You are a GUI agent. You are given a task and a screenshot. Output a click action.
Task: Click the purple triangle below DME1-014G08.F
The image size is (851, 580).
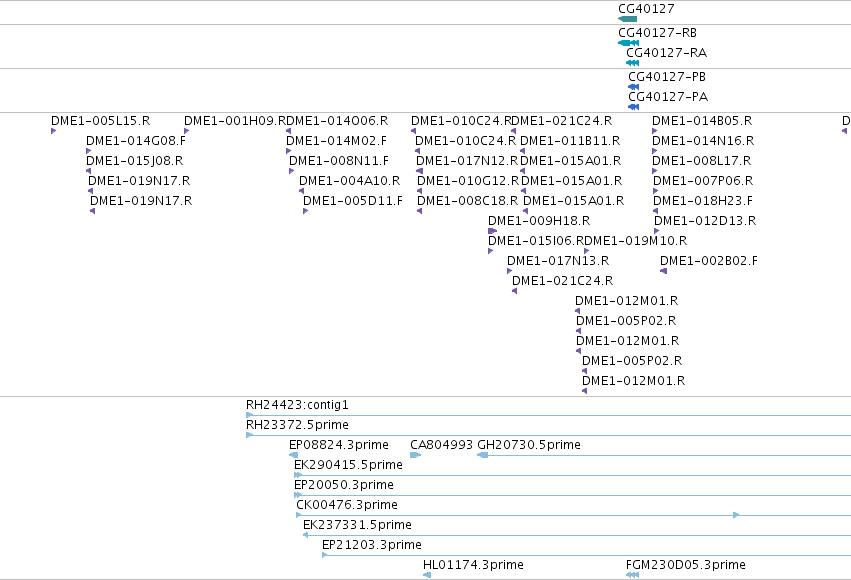88,151
